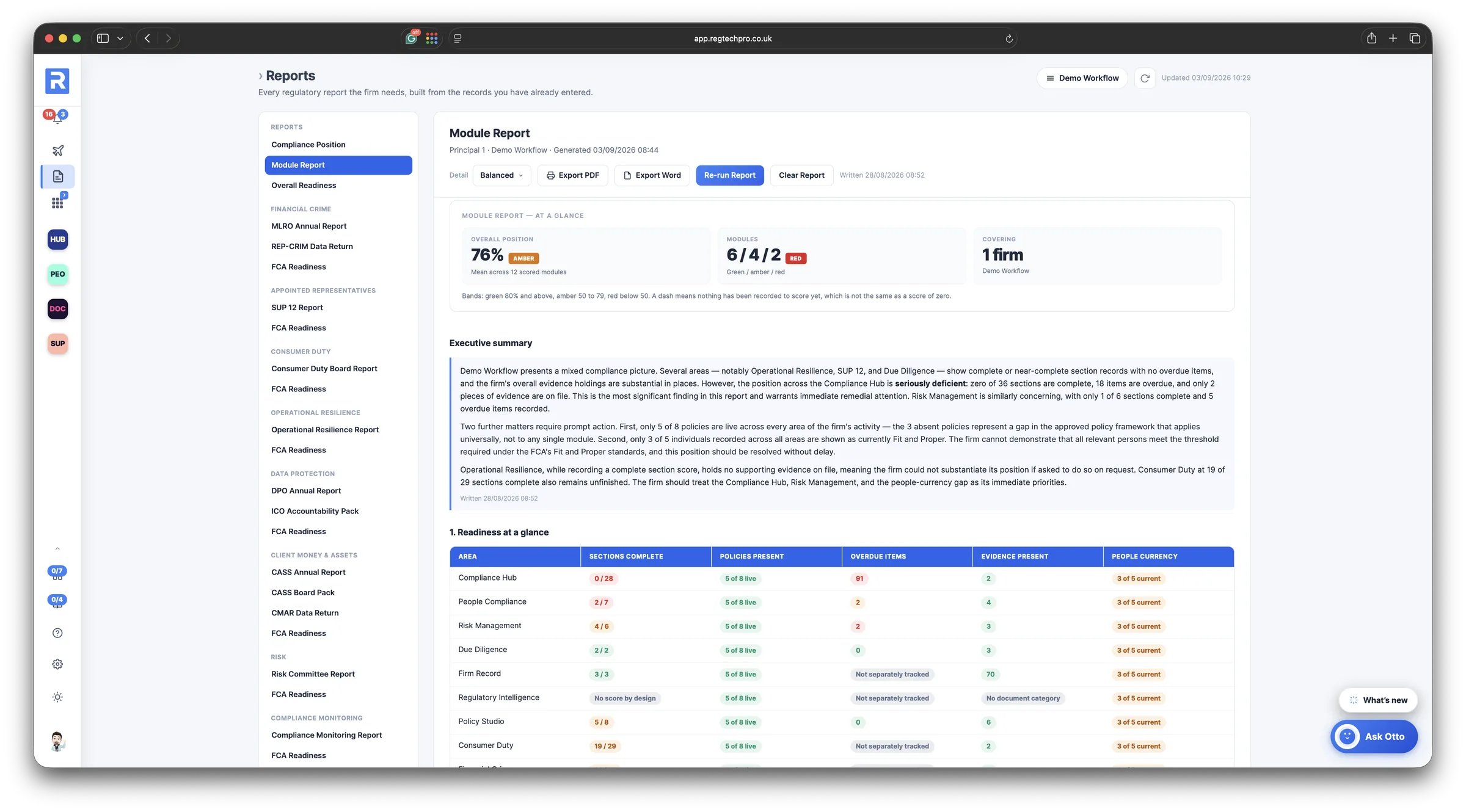Screen dimensions: 1466x812
Task: Open CASS Annual Report
Action: click(338, 572)
